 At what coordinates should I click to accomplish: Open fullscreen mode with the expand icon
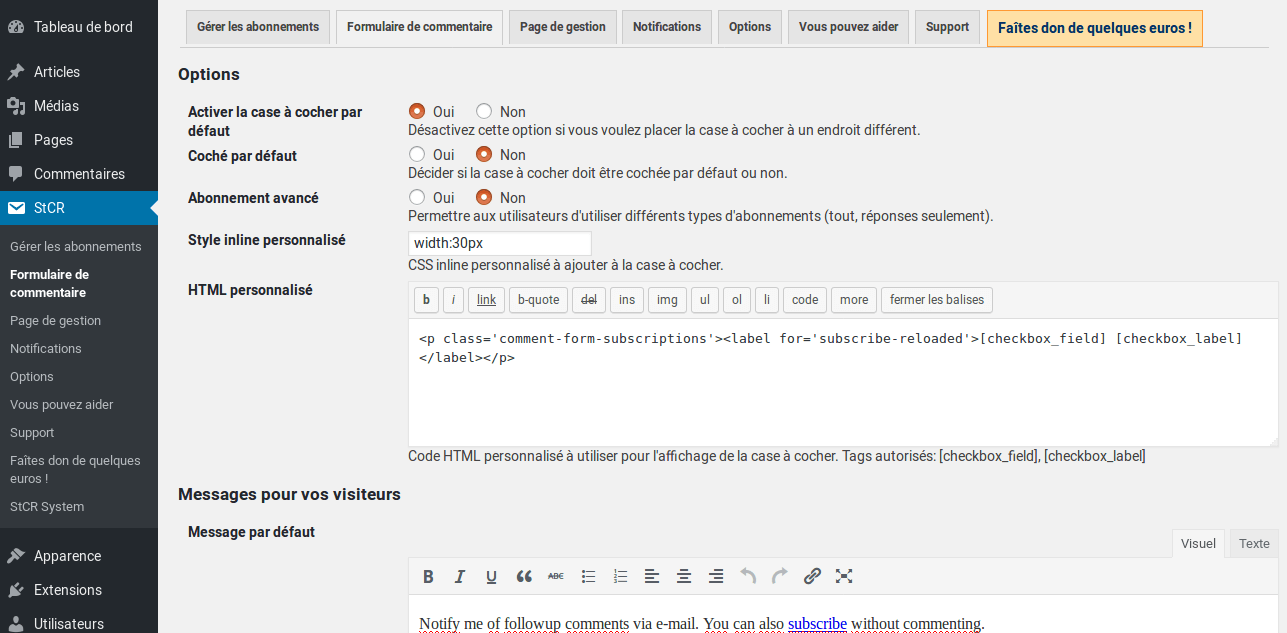(x=844, y=576)
